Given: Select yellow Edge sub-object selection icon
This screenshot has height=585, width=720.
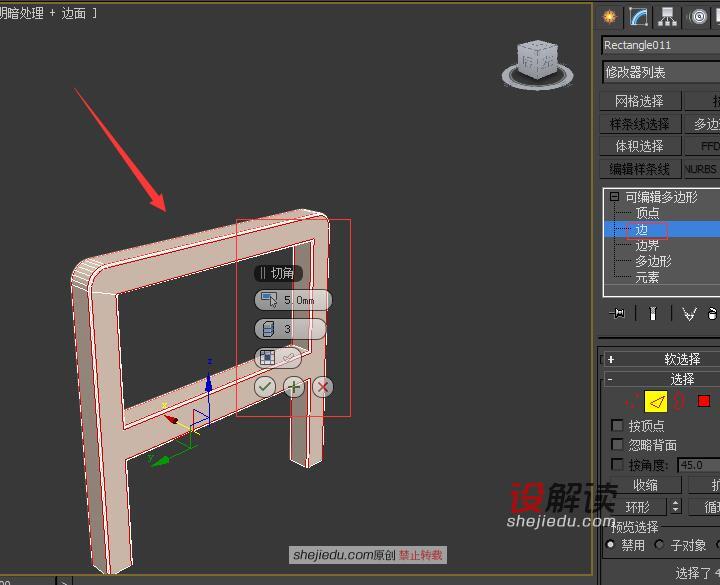Looking at the screenshot, I should pyautogui.click(x=656, y=401).
